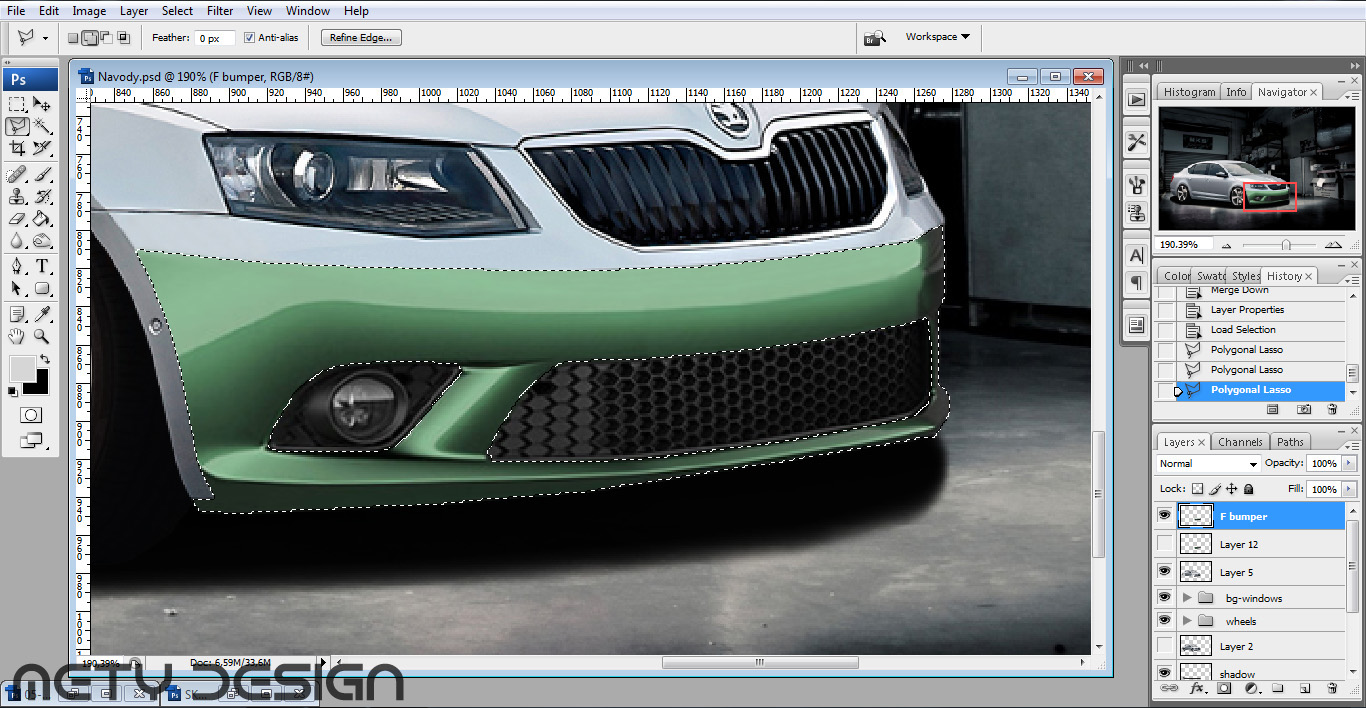The width and height of the screenshot is (1366, 708).
Task: Select the Slice tool
Action: 42,148
